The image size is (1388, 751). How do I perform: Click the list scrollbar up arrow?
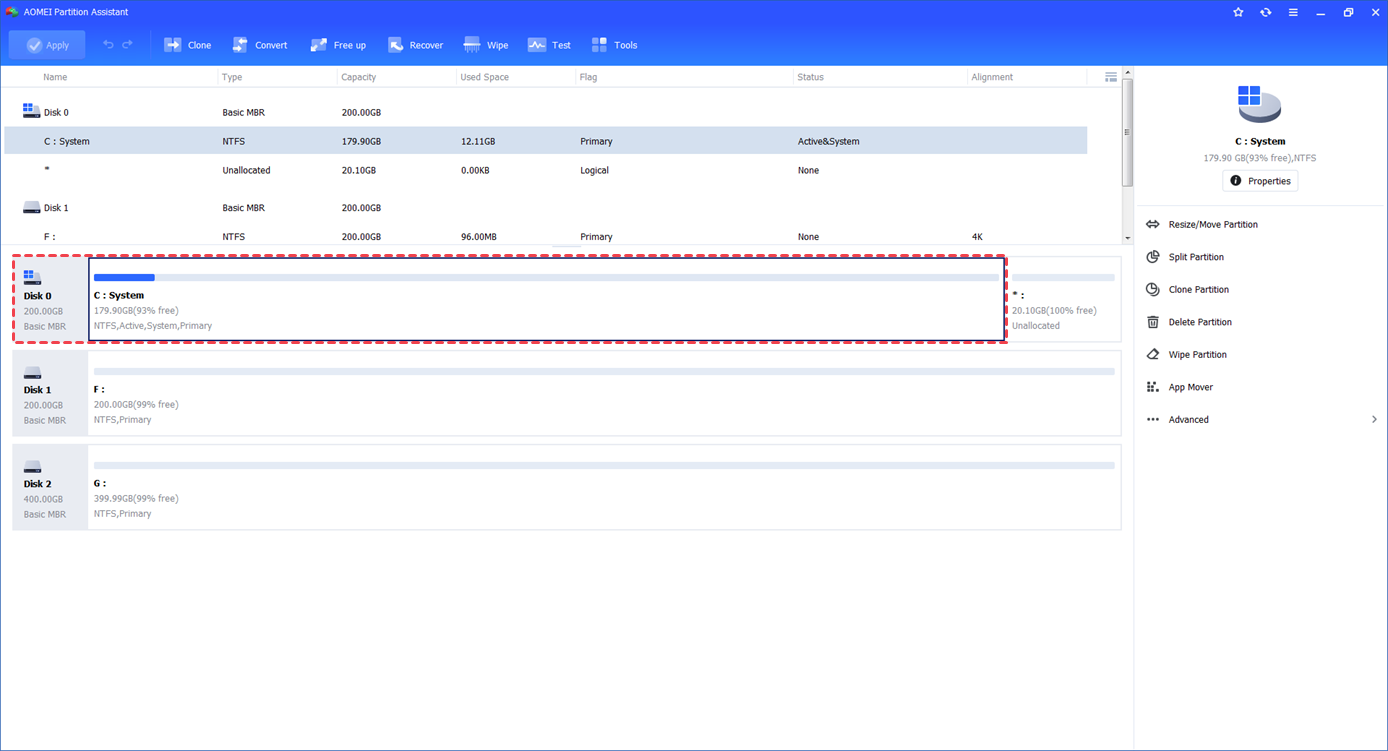pos(1128,72)
